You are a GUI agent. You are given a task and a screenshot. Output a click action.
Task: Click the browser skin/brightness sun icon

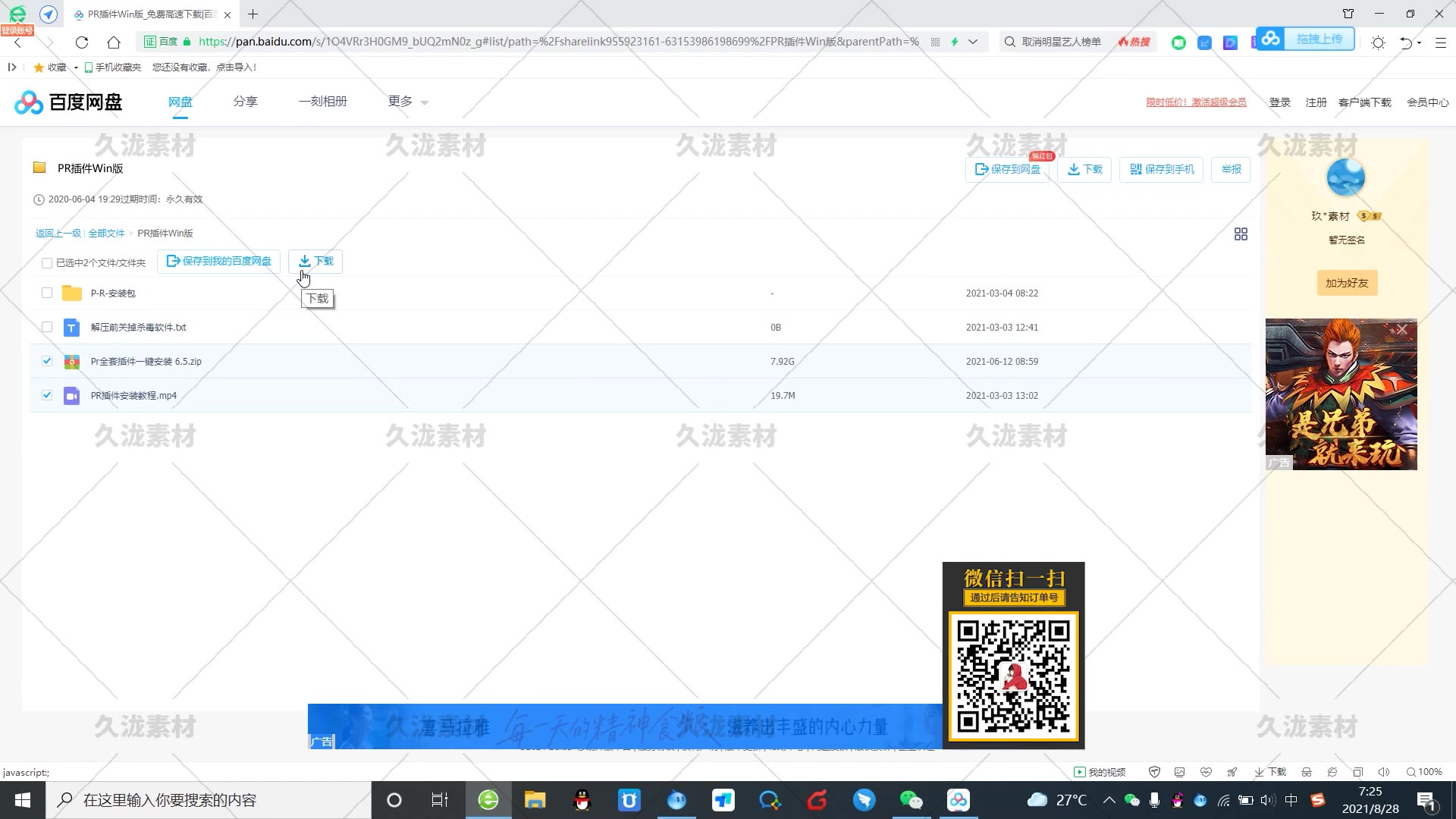click(x=1378, y=42)
